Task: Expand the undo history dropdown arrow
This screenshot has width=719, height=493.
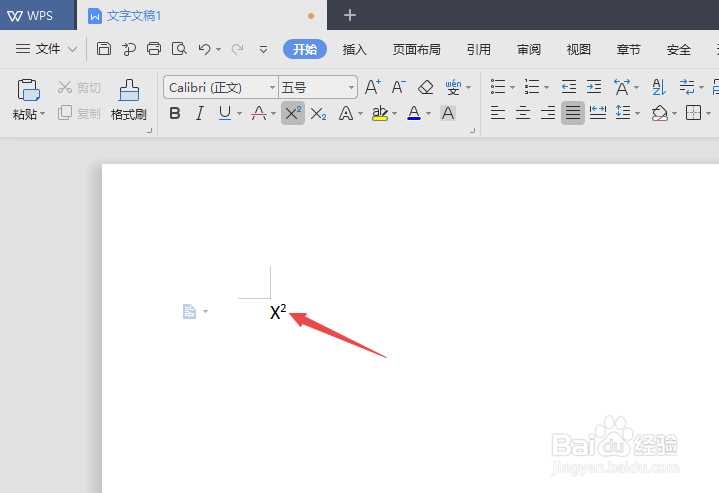Action: click(x=219, y=49)
